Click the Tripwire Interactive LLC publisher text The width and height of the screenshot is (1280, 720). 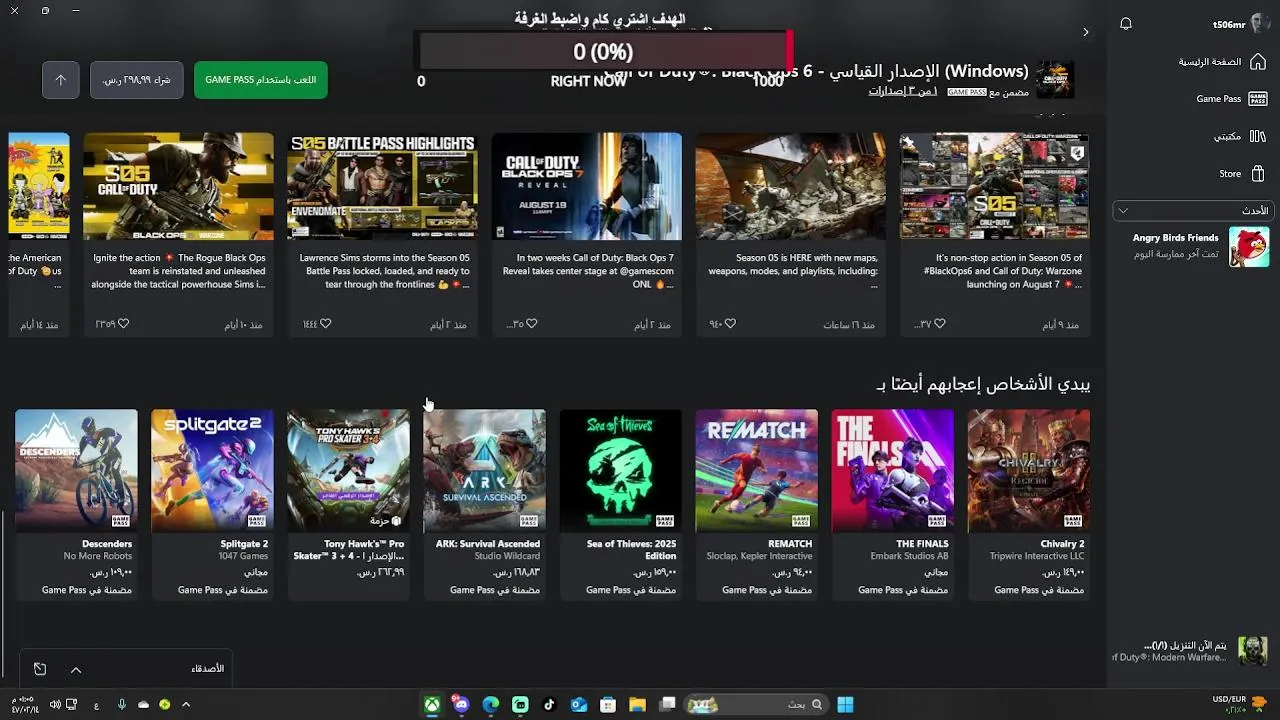coord(1037,556)
